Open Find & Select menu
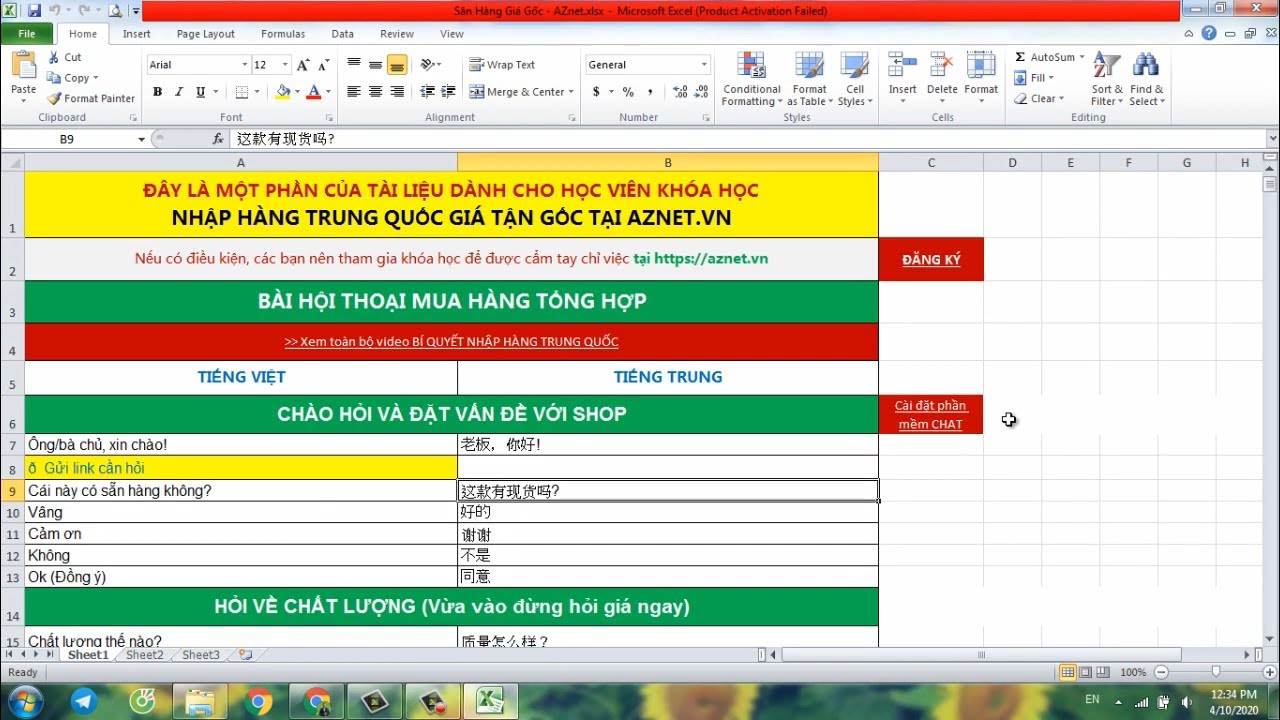Viewport: 1280px width, 720px height. click(x=1146, y=79)
